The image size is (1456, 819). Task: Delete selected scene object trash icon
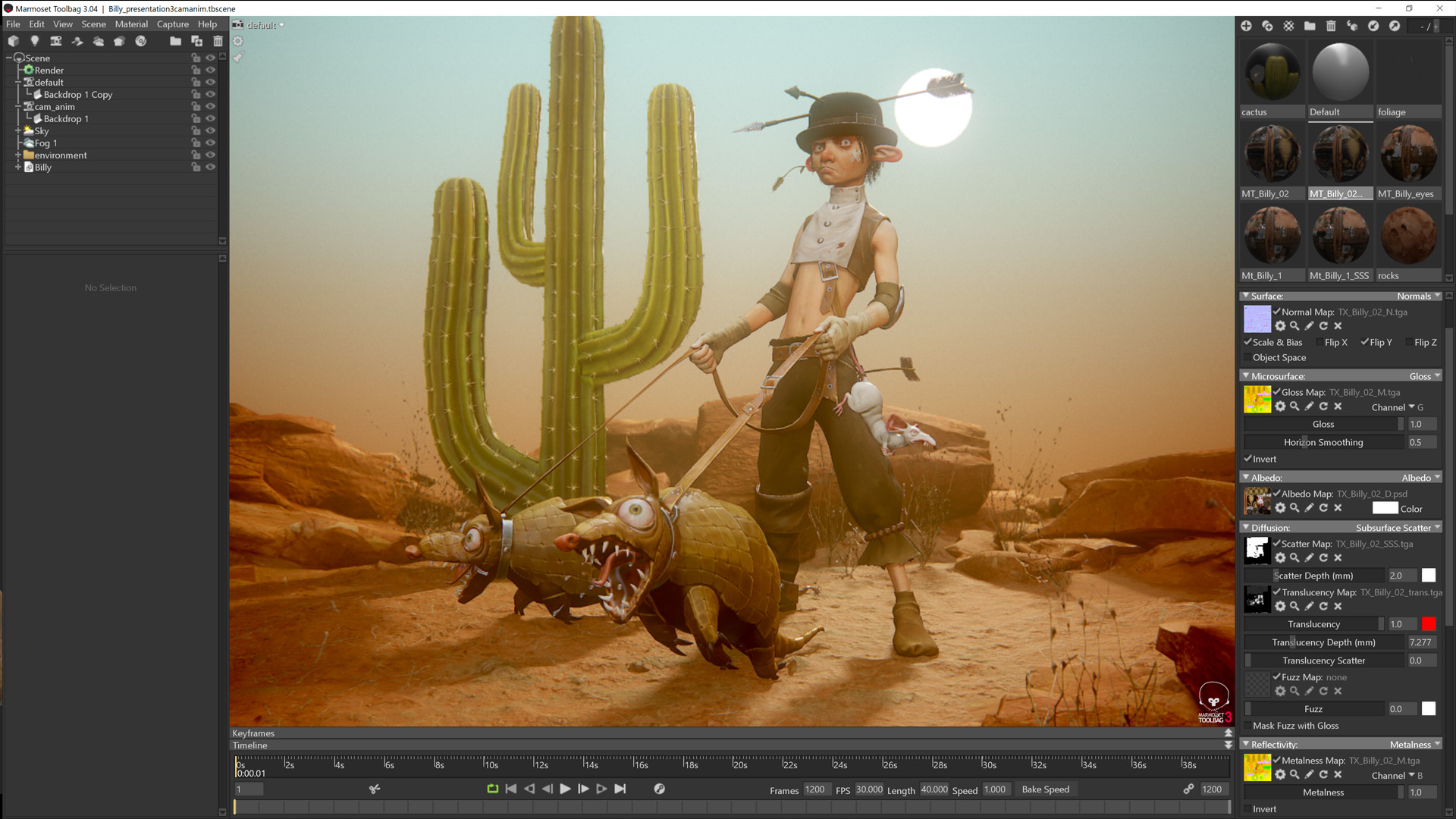point(218,41)
